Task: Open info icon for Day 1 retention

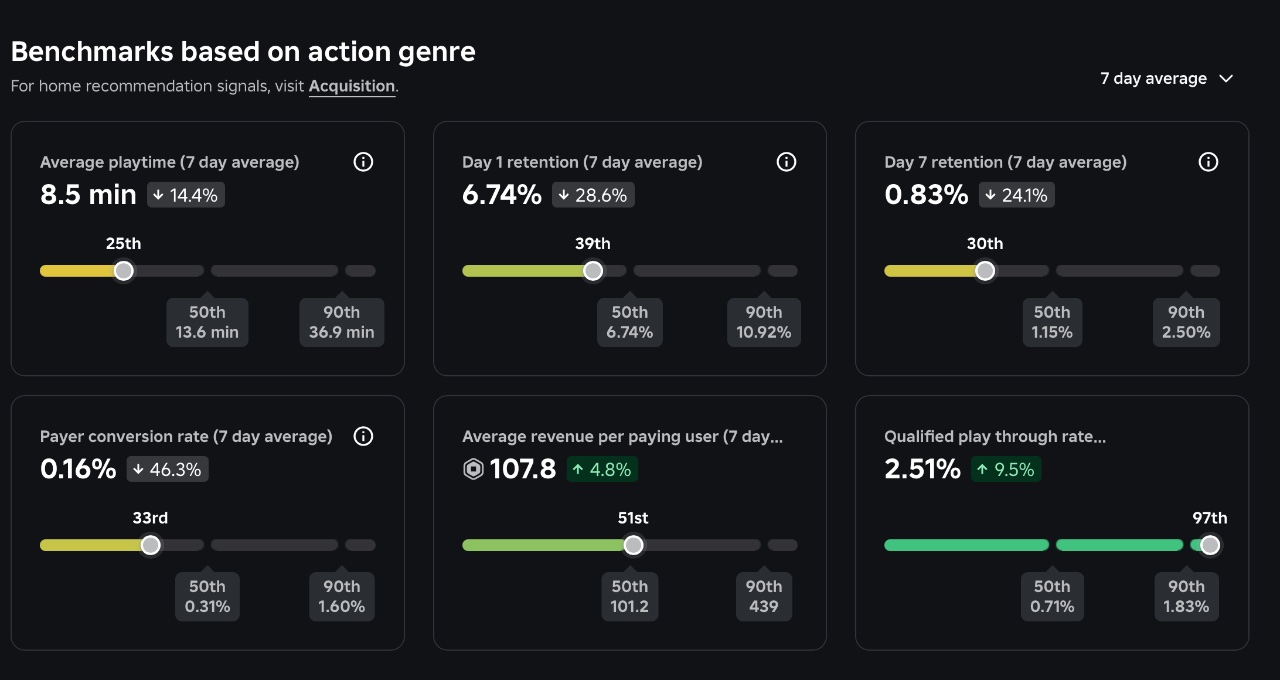Action: 787,162
